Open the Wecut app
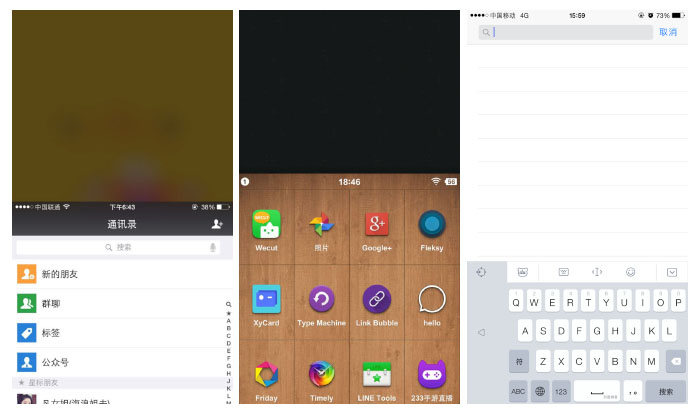This screenshot has height=415, width=700. pyautogui.click(x=266, y=224)
